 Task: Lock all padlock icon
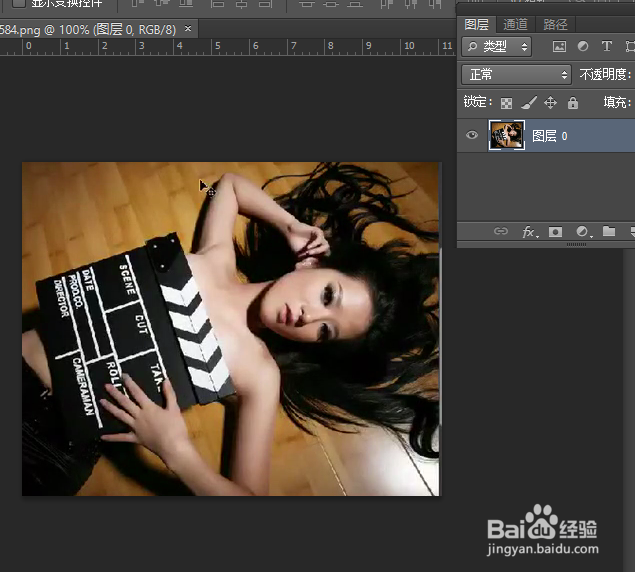coord(573,102)
